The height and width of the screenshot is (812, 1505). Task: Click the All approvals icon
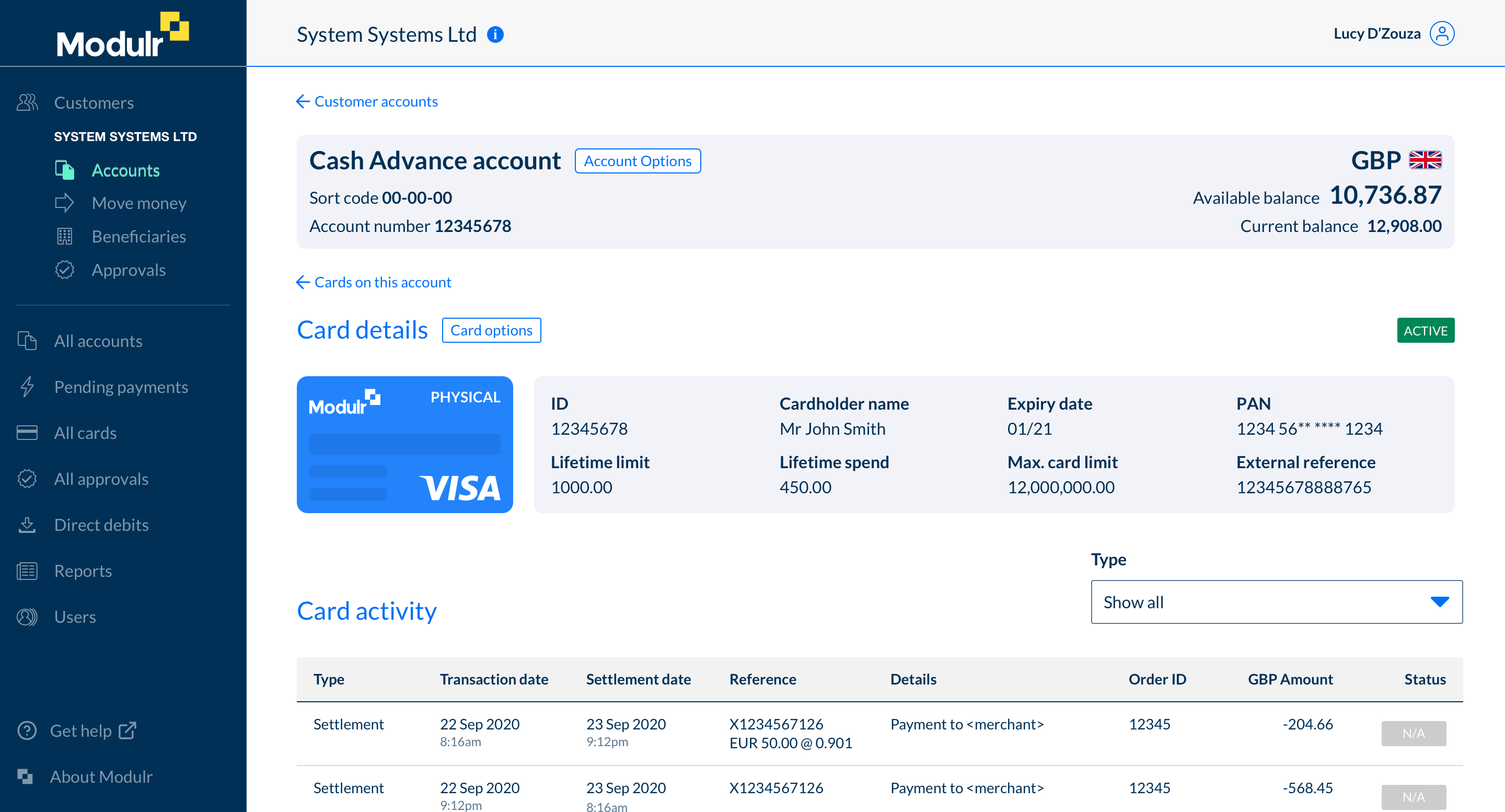pos(27,479)
